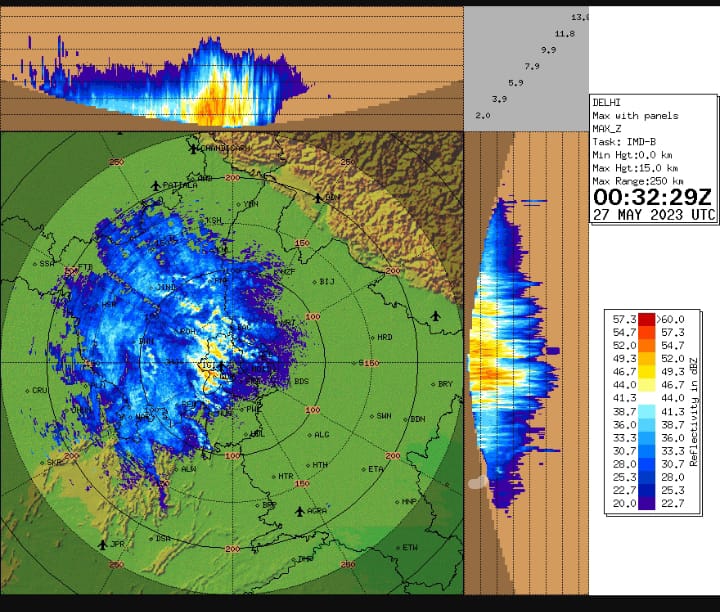The height and width of the screenshot is (612, 720).
Task: Click the ALG station diamond marker
Action: [x=309, y=435]
